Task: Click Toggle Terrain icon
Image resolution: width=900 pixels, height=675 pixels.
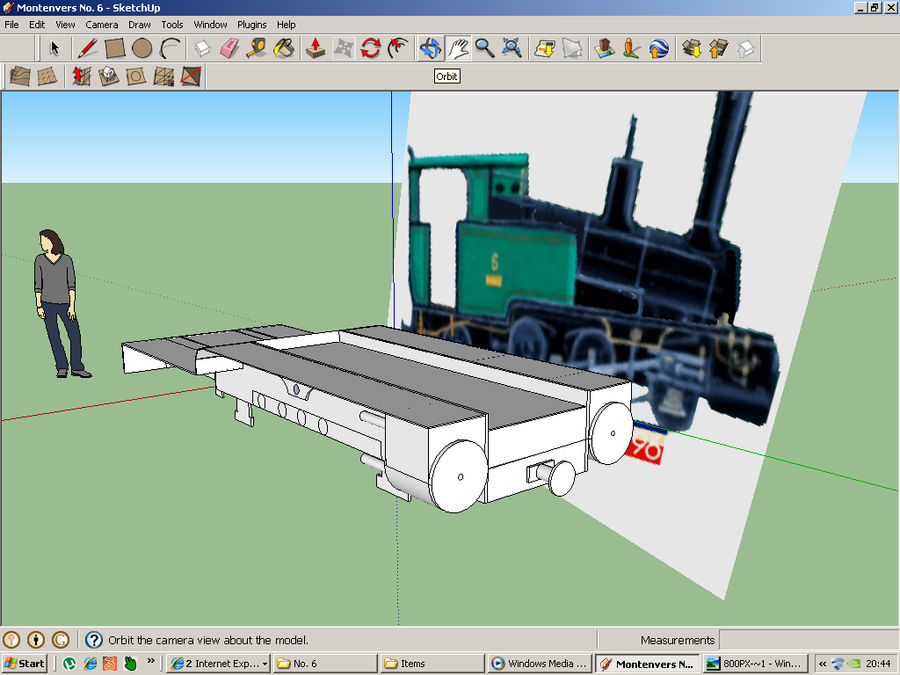Action: 572,48
